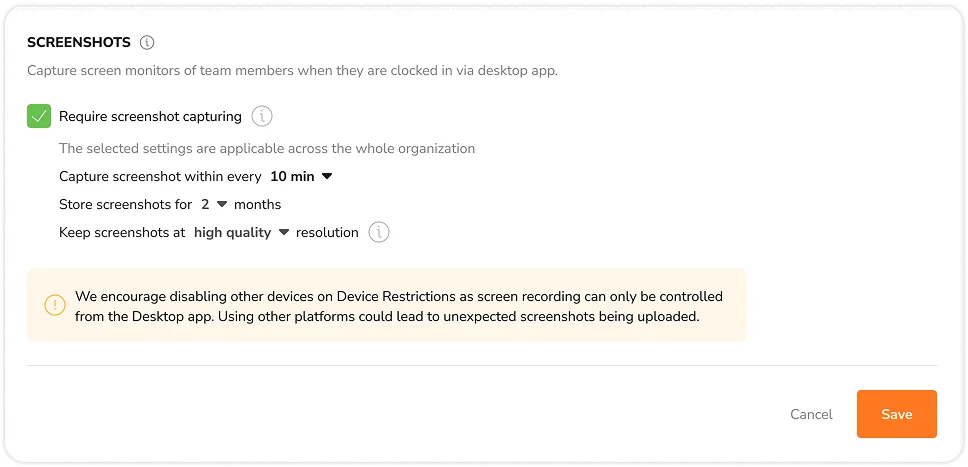Expand the arrow next to 10 min
This screenshot has height=467, width=968.
coord(327,177)
